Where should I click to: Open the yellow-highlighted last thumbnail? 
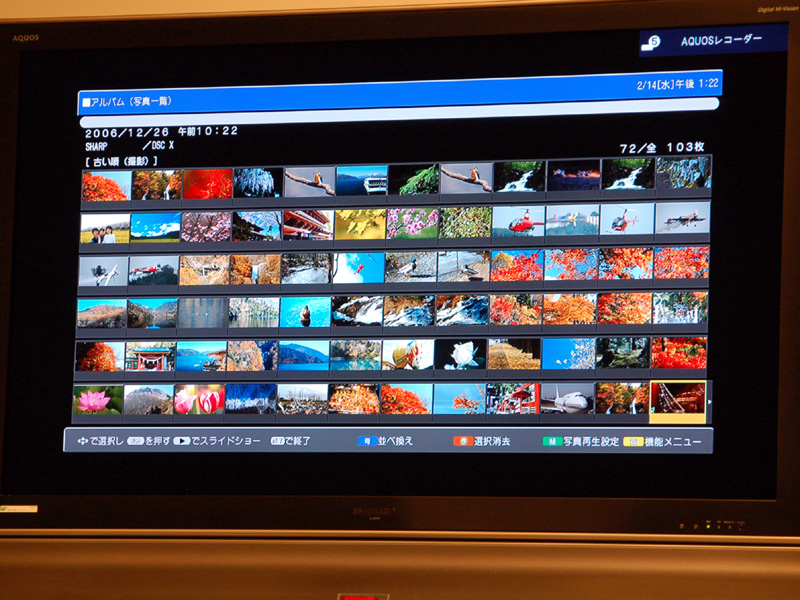(677, 398)
